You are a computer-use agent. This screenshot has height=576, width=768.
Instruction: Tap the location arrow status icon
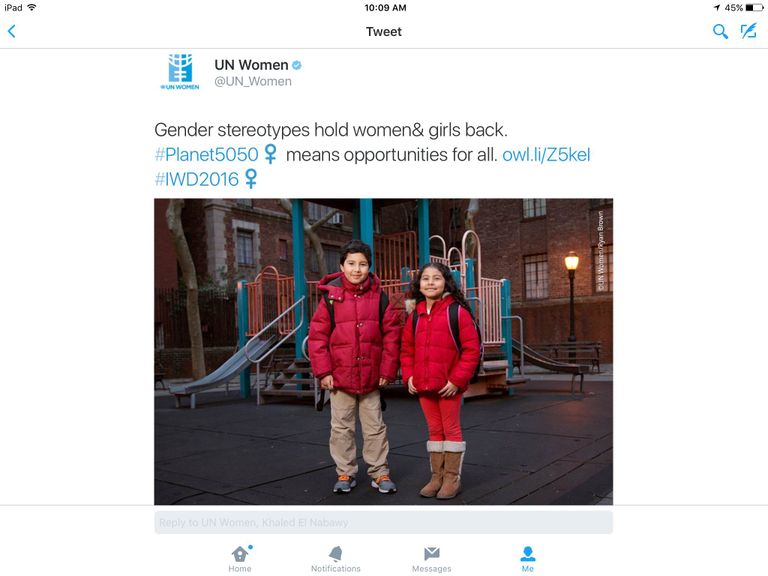pos(716,8)
